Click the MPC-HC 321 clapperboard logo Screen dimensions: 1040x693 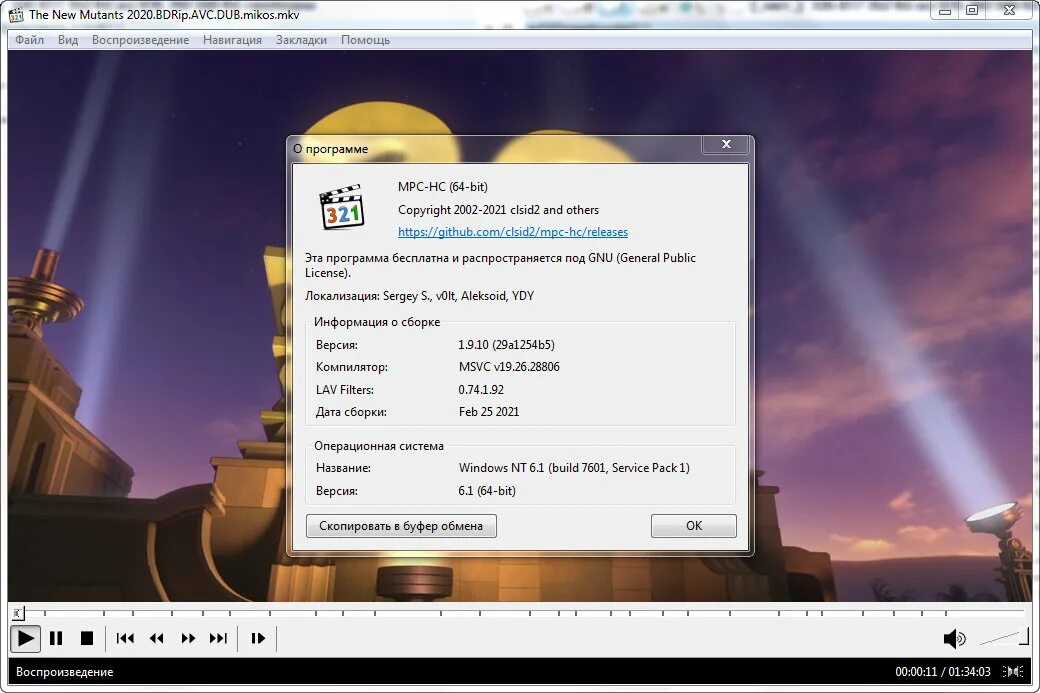click(342, 207)
